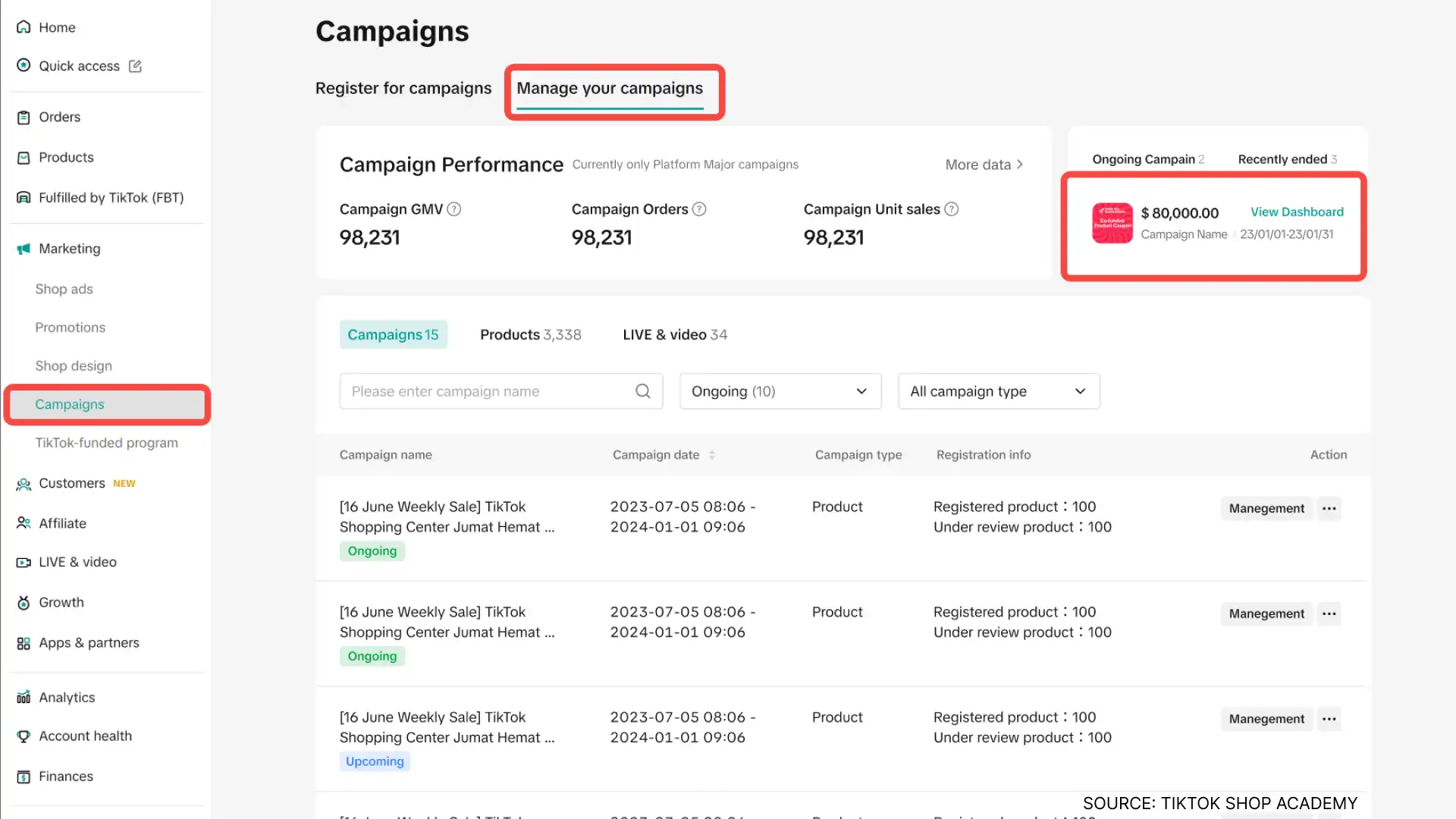
Task: Open the Ongoing (10) status dropdown
Action: [780, 391]
